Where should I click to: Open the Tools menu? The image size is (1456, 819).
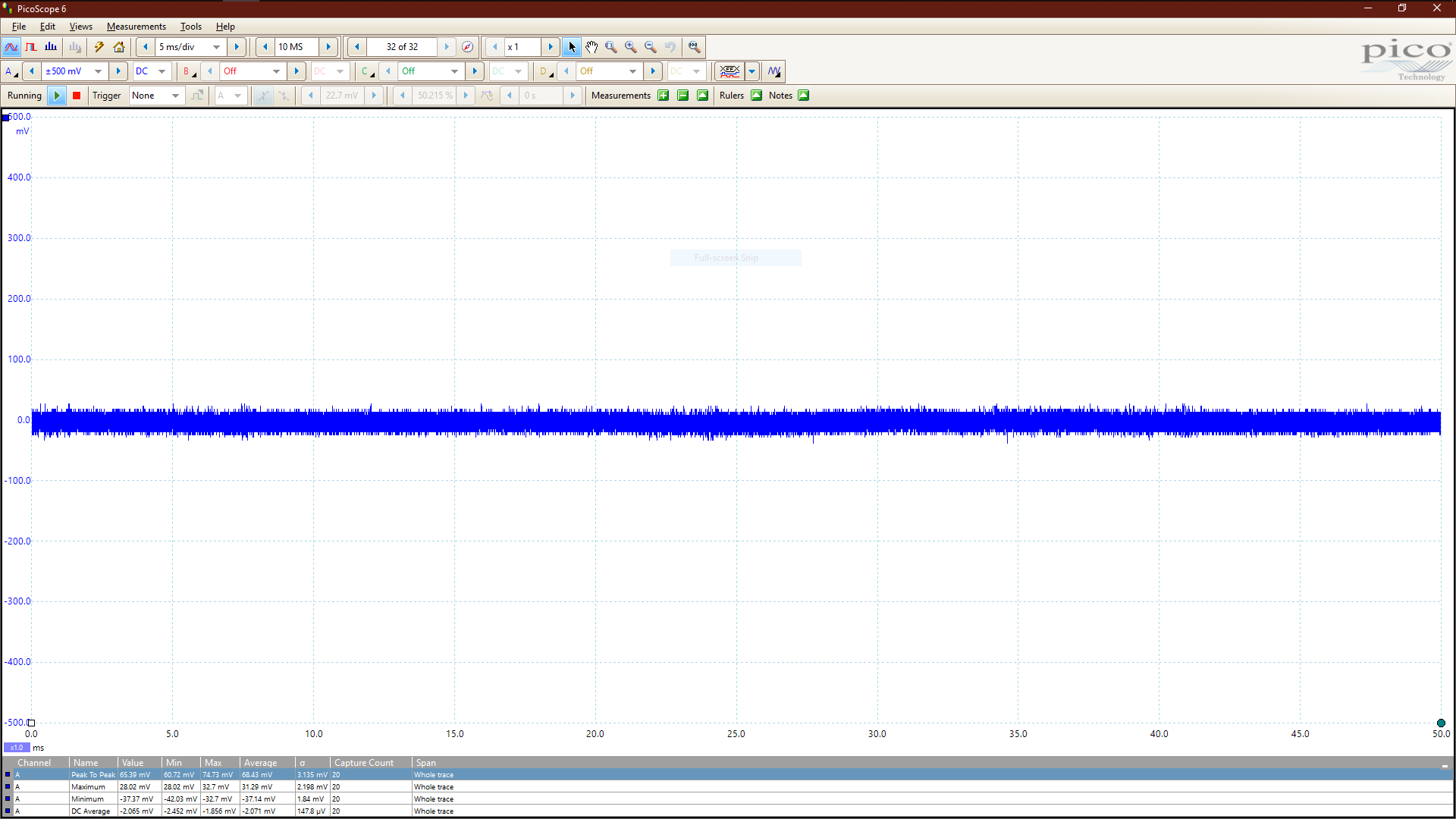190,27
